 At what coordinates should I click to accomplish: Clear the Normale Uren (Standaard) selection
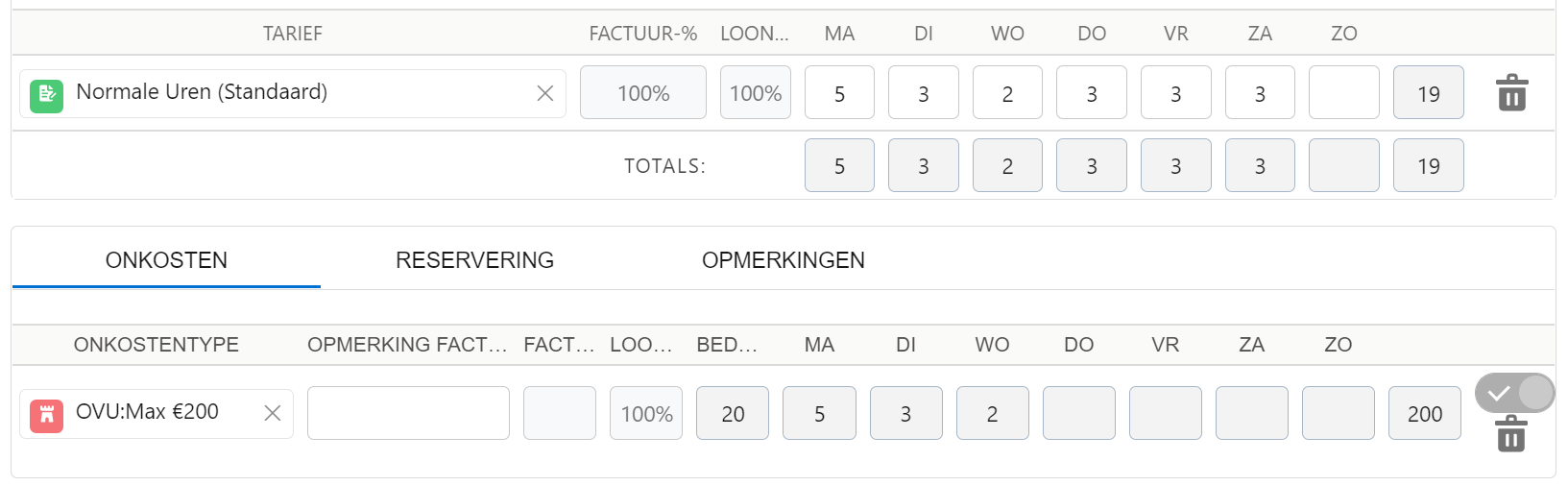(544, 93)
